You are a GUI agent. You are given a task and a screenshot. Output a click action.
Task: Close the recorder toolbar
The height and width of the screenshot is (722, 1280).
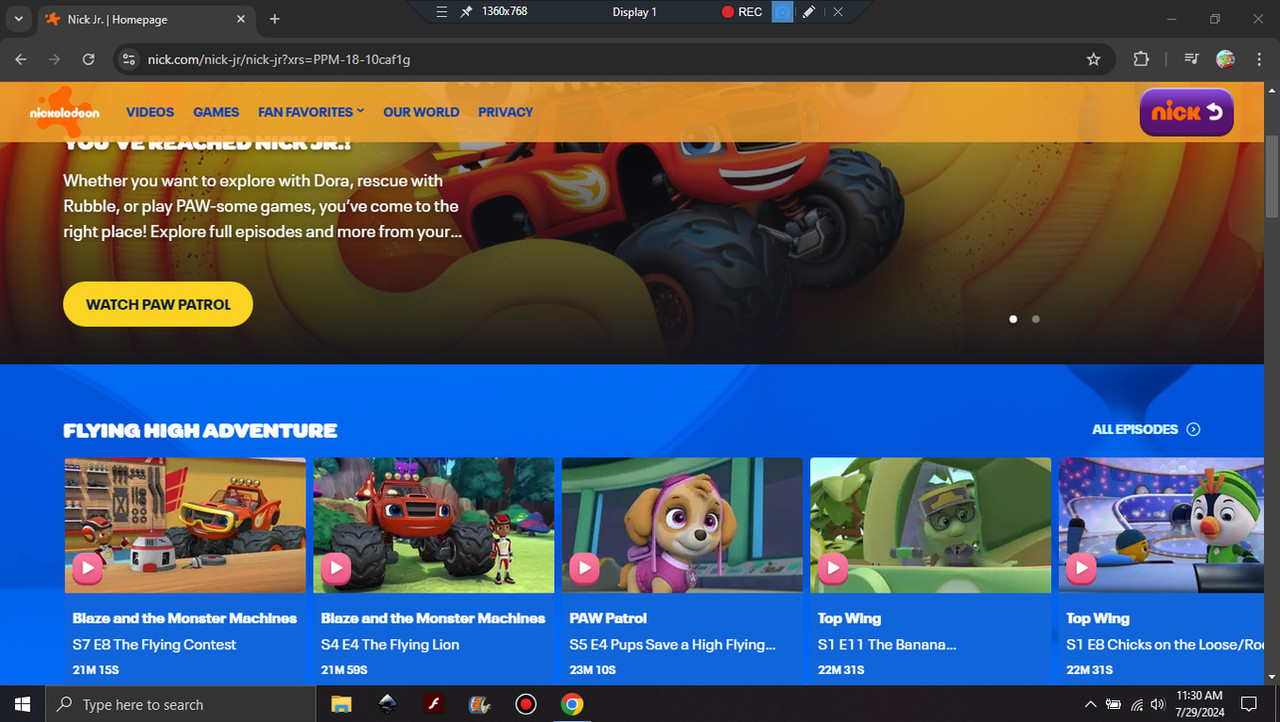[x=838, y=12]
